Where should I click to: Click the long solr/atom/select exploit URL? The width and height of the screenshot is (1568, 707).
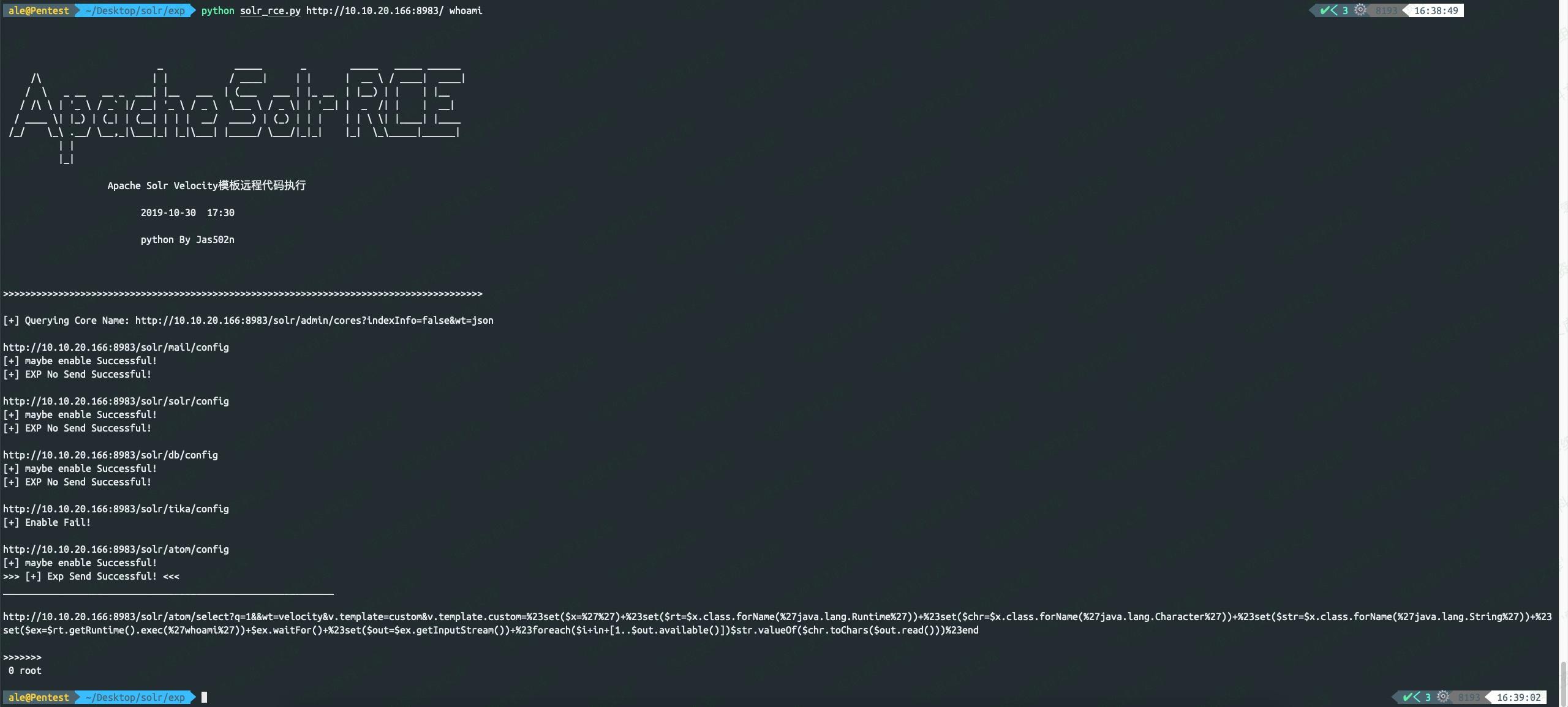coord(777,623)
